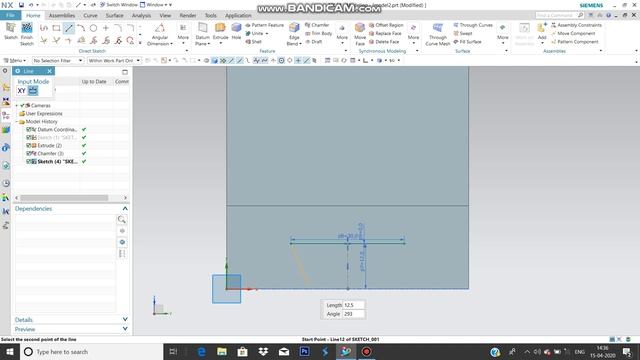Switch to the Surface ribbon tab

pos(114,16)
